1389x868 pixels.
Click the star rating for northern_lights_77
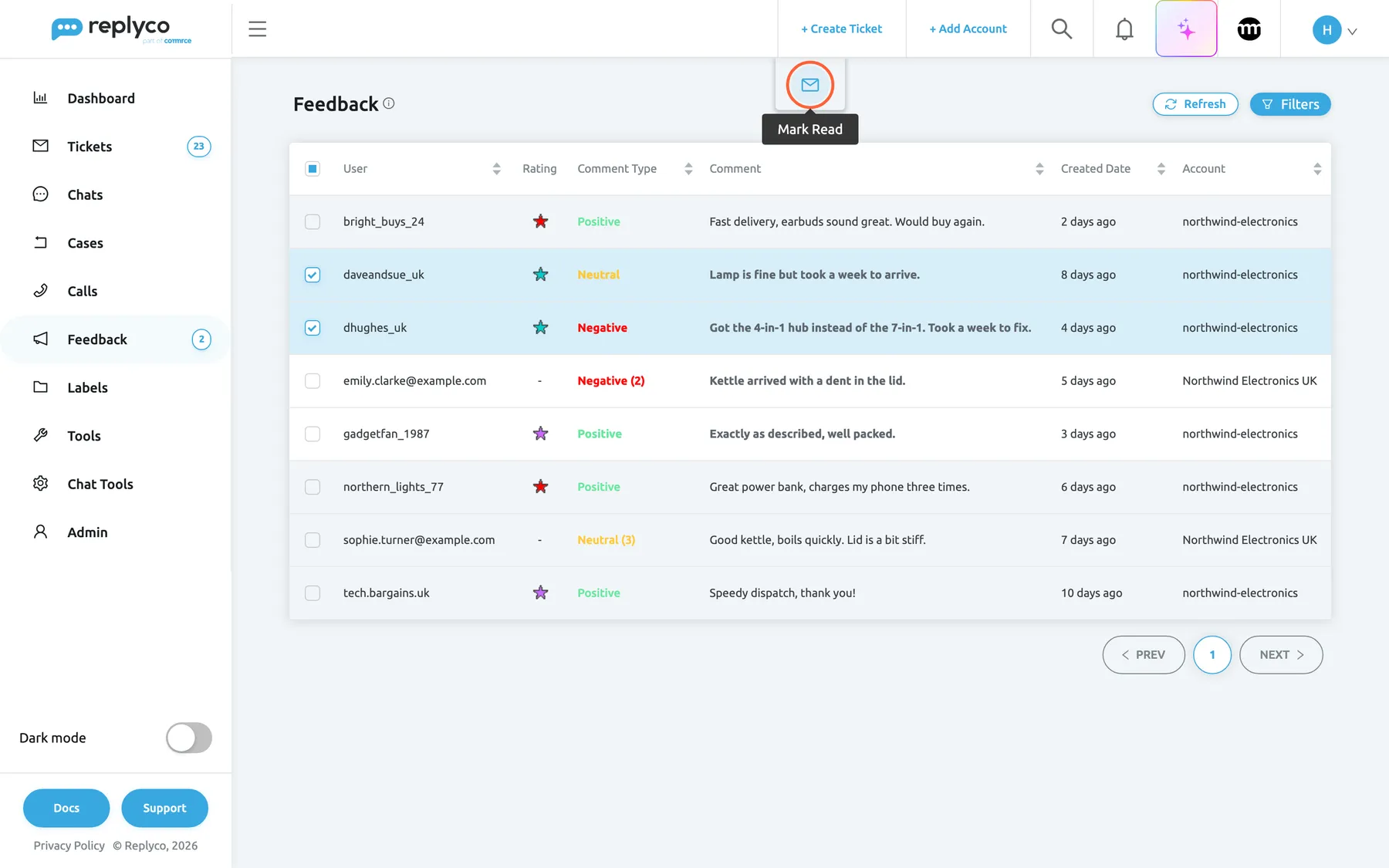tap(540, 487)
